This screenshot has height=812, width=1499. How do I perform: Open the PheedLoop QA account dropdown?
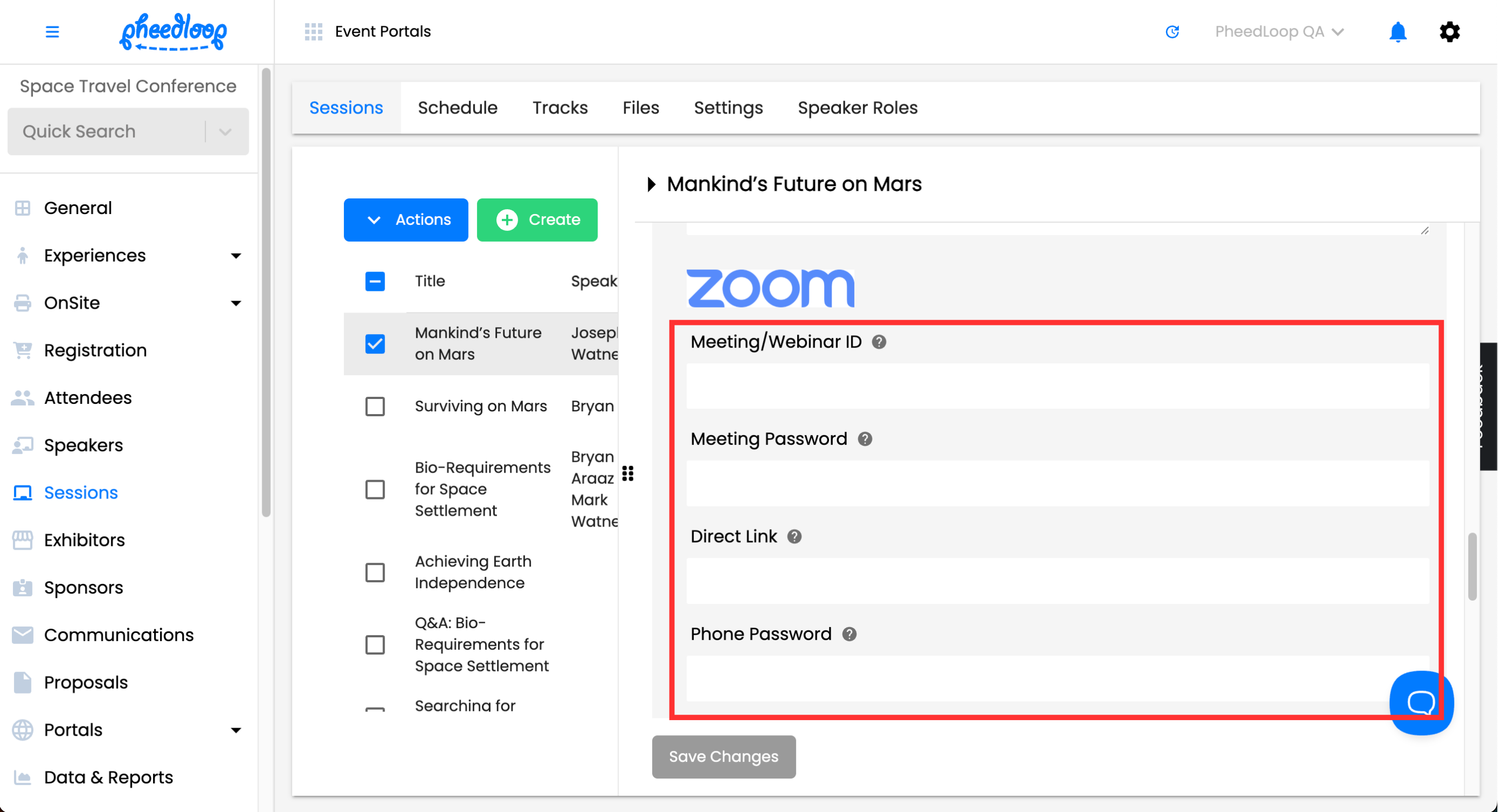point(1278,31)
